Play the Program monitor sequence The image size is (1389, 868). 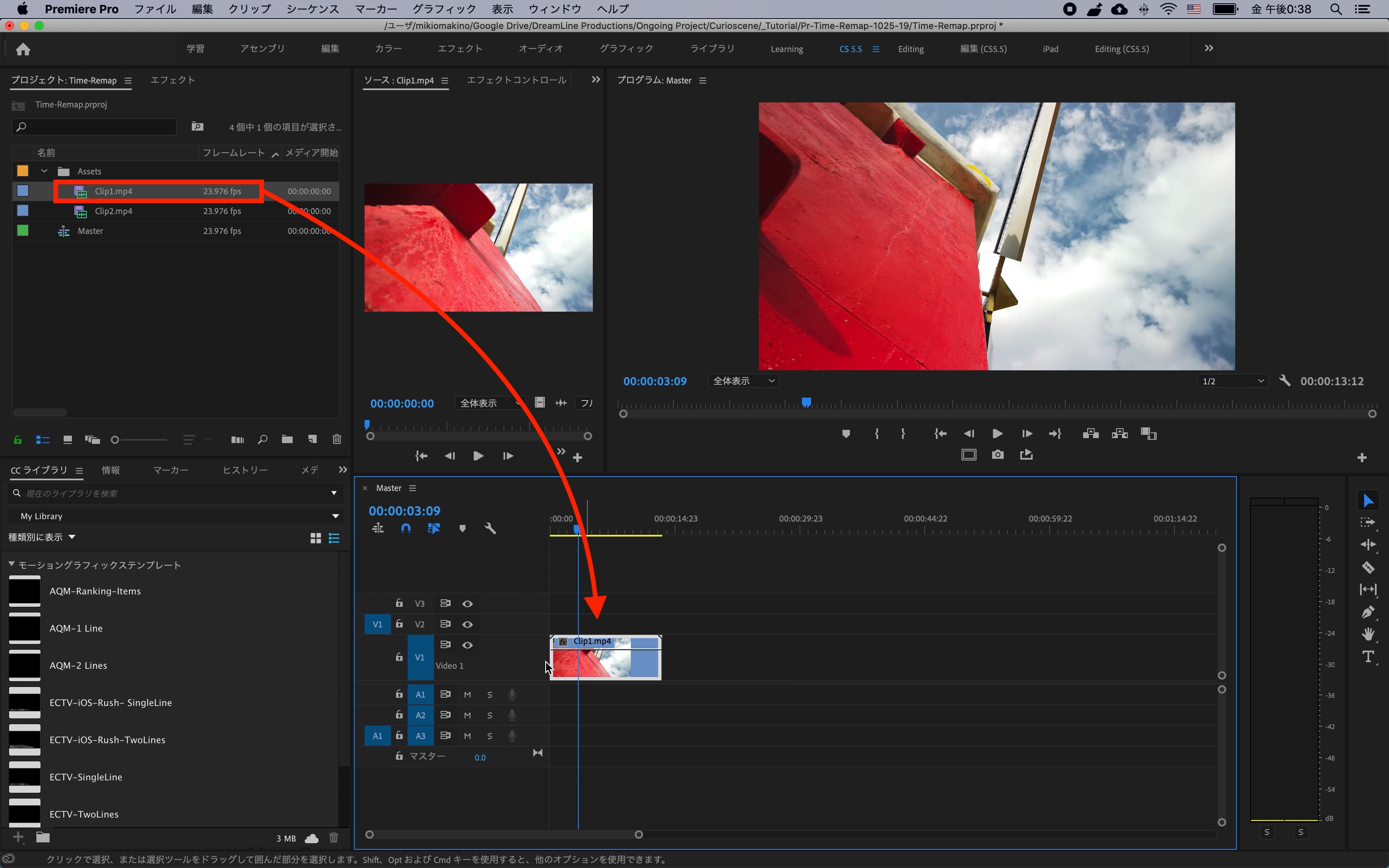[998, 434]
